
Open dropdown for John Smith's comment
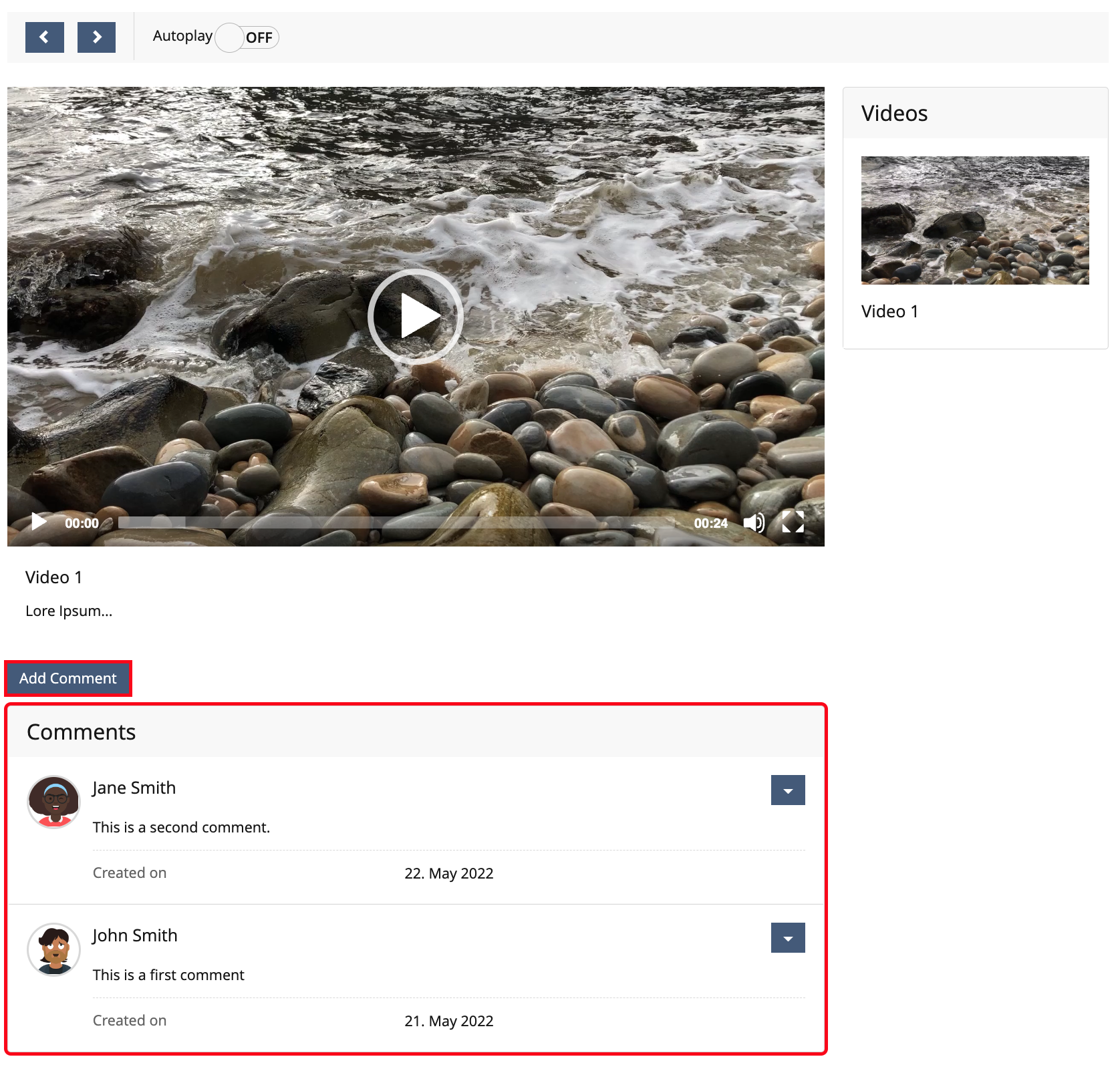(787, 938)
